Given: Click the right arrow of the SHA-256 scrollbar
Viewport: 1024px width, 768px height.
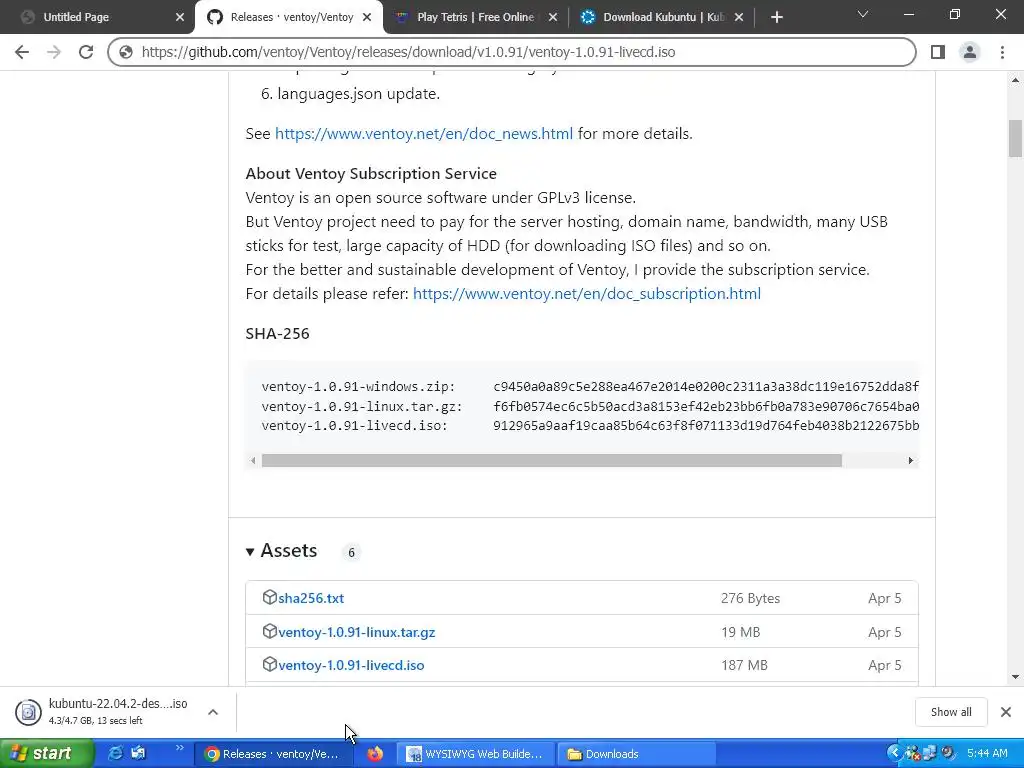Looking at the screenshot, I should [910, 460].
